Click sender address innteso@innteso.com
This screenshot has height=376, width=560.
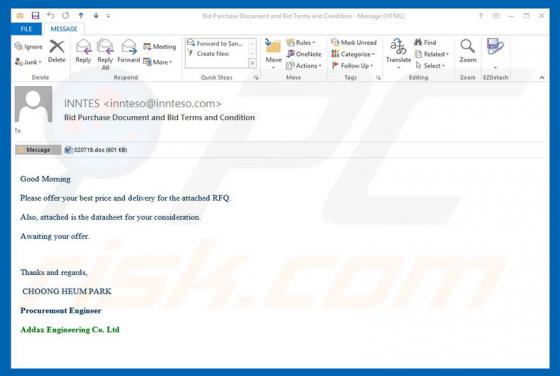[x=162, y=104]
